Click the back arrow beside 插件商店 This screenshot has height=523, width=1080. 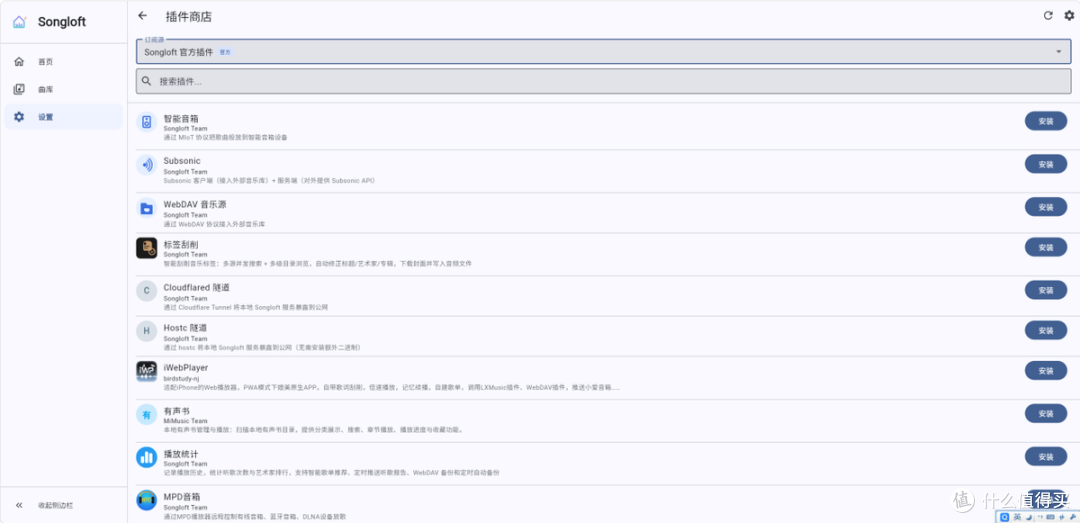pyautogui.click(x=143, y=16)
